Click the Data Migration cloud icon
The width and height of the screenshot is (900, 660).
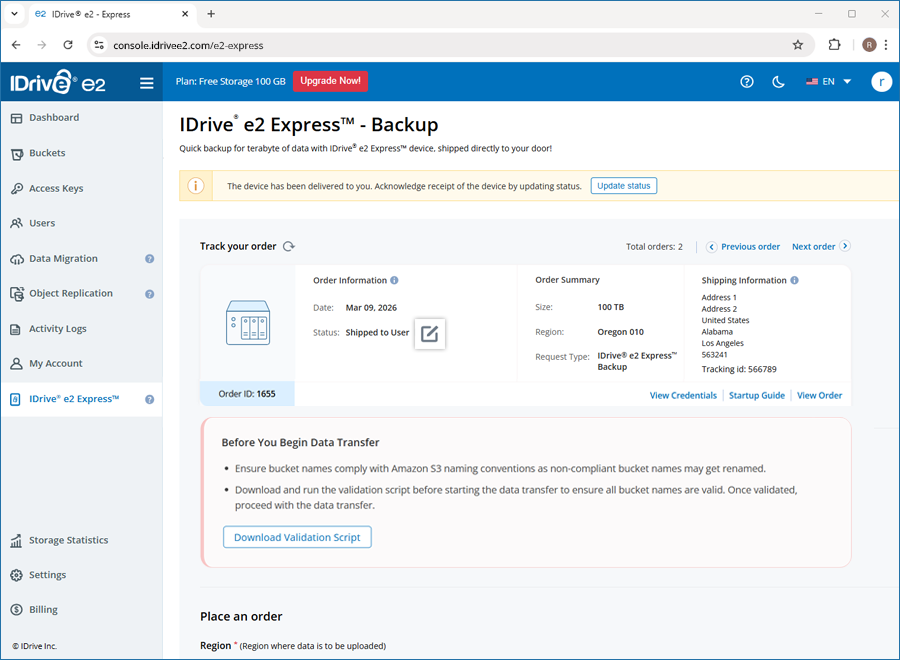pos(17,259)
